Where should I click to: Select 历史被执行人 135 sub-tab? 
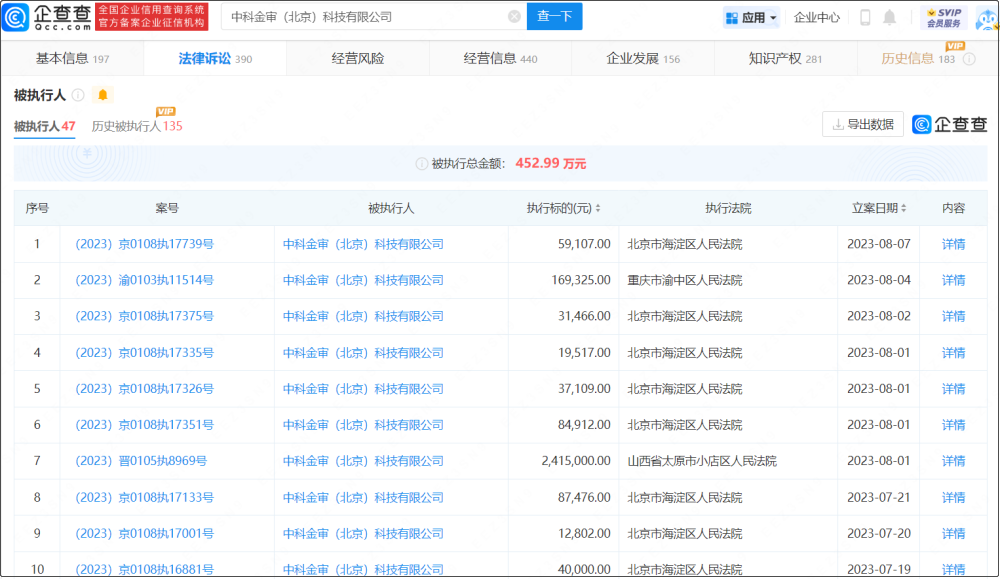tap(137, 126)
